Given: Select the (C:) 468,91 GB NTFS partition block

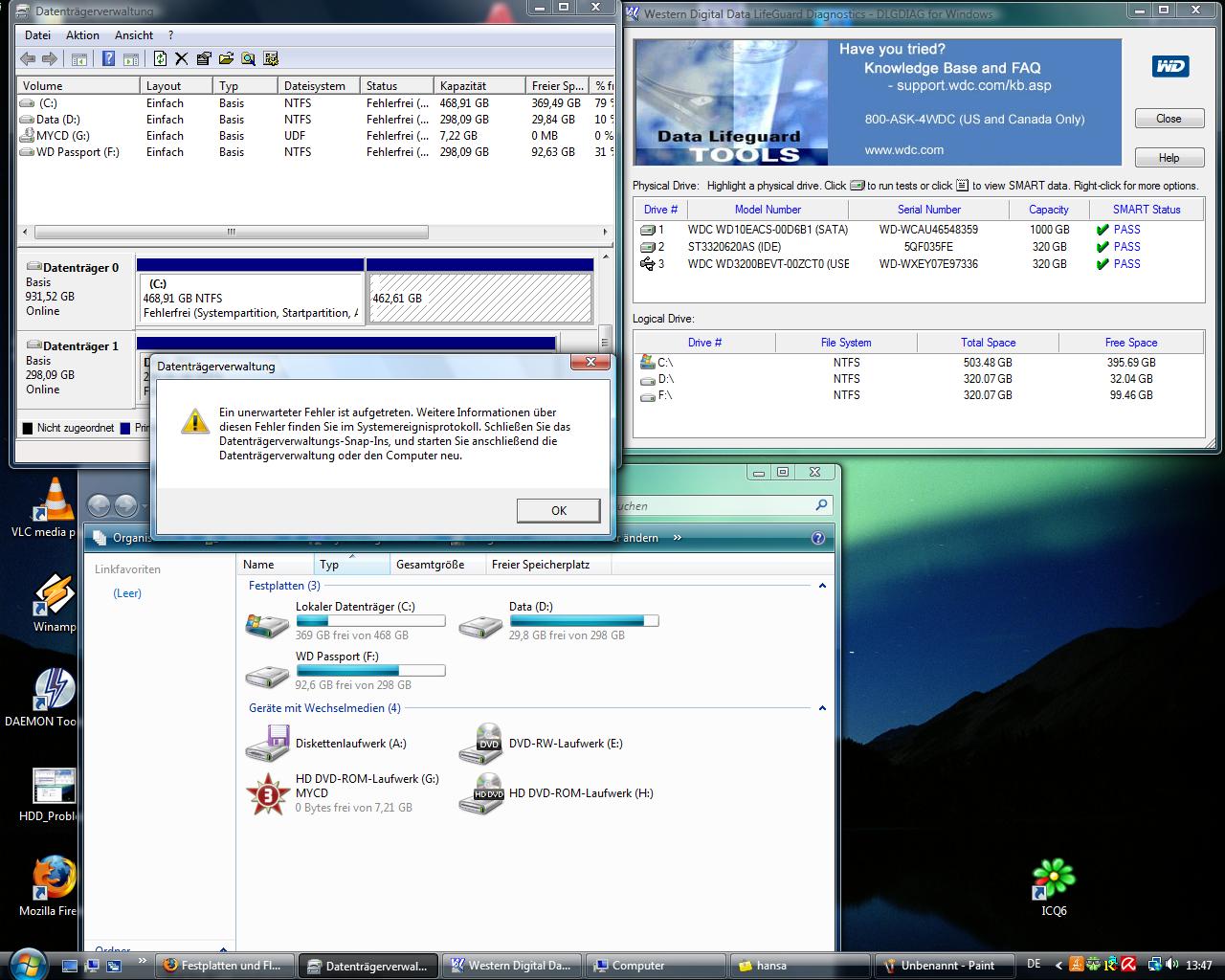Looking at the screenshot, I should point(251,299).
